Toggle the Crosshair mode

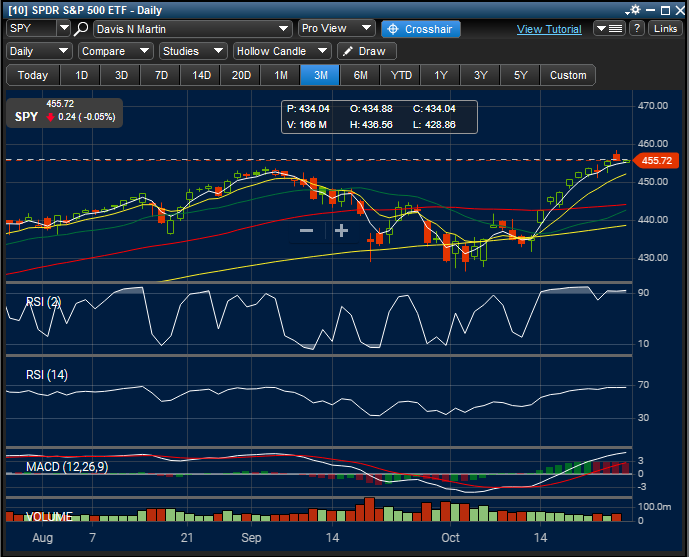tap(421, 29)
